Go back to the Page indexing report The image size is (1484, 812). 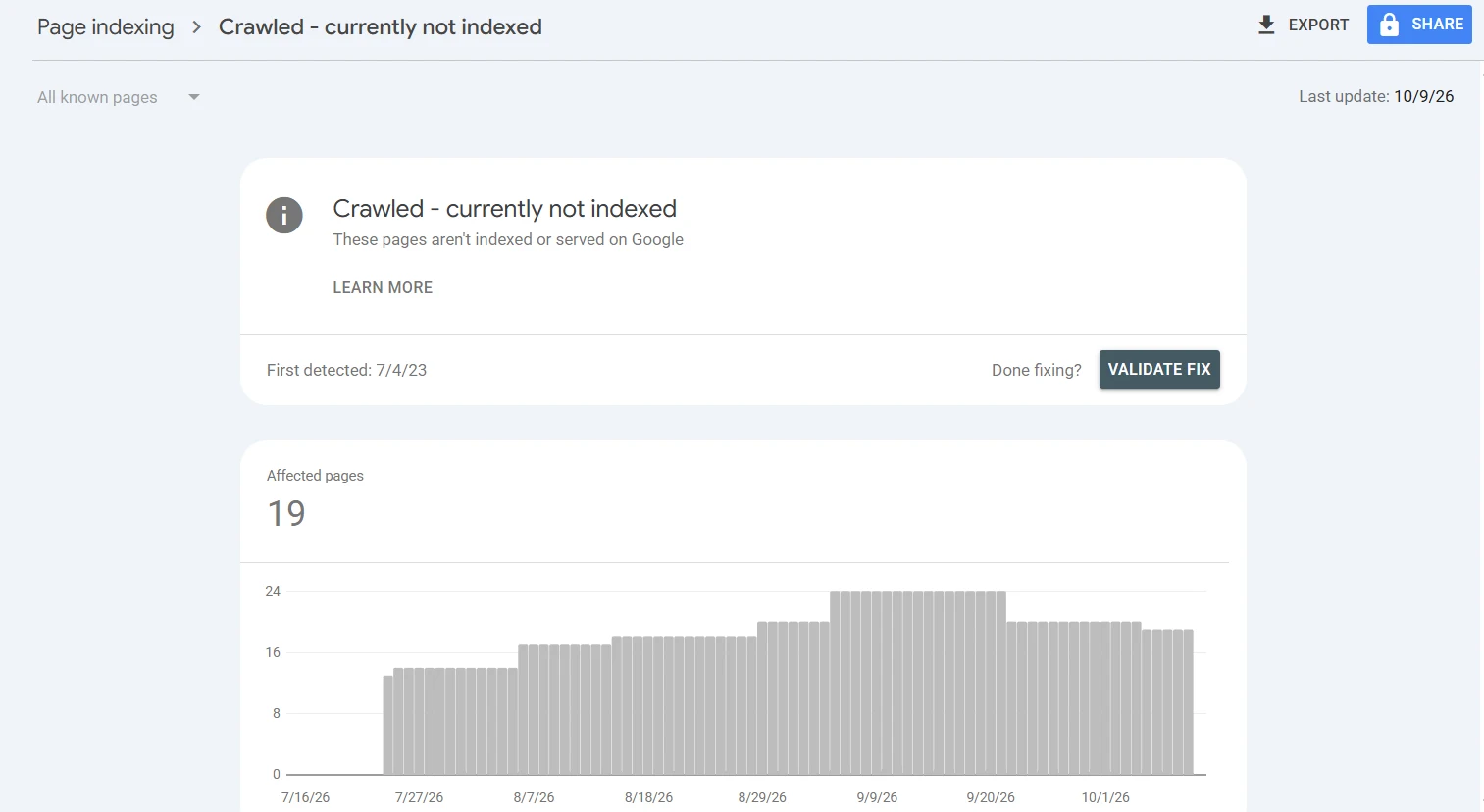pyautogui.click(x=106, y=27)
